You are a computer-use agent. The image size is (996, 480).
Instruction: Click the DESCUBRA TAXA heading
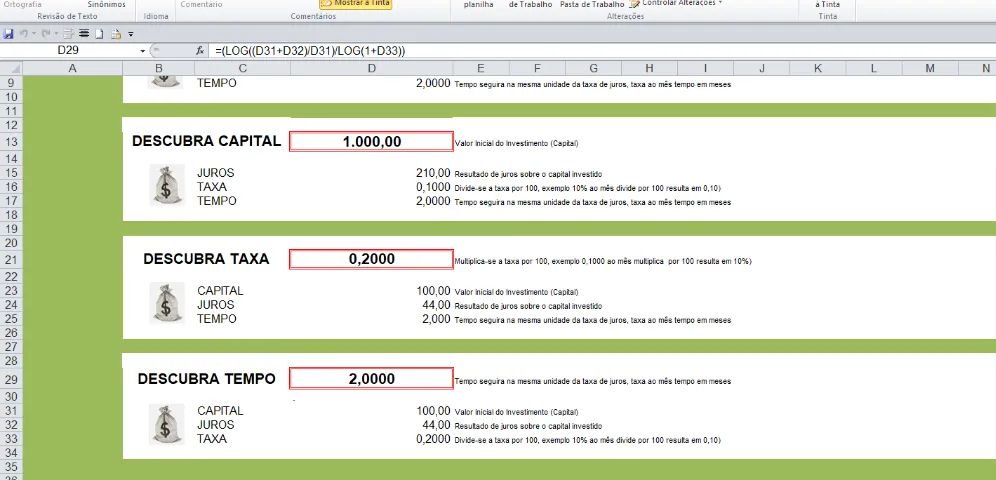[206, 259]
